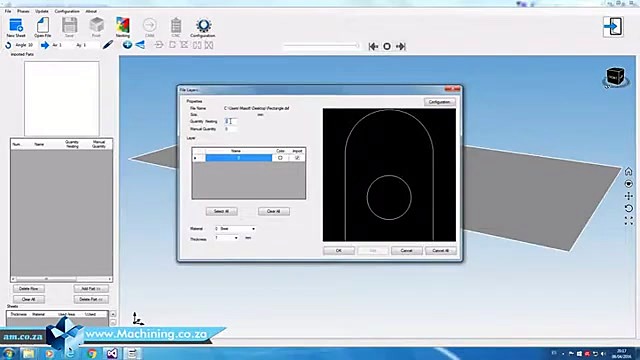Open the Windows Start menu

(9, 353)
